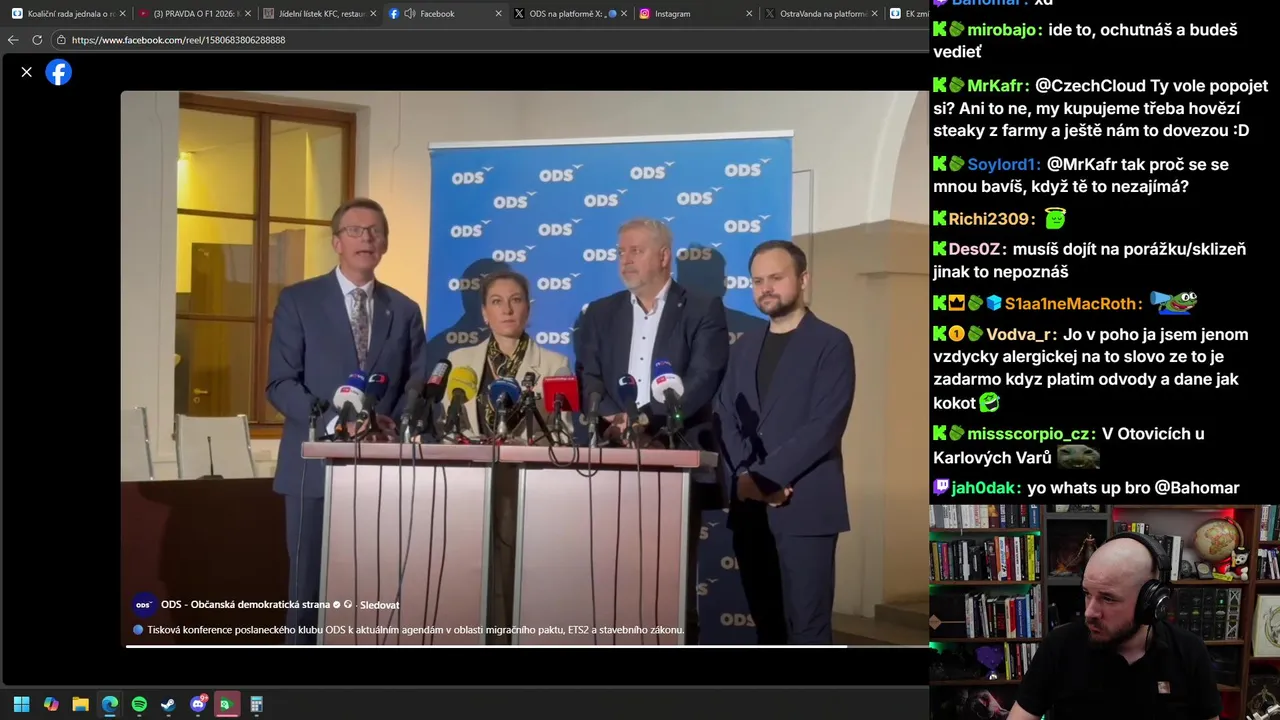Click the @CzechCloud mention in MrKafr's message

1092,86
